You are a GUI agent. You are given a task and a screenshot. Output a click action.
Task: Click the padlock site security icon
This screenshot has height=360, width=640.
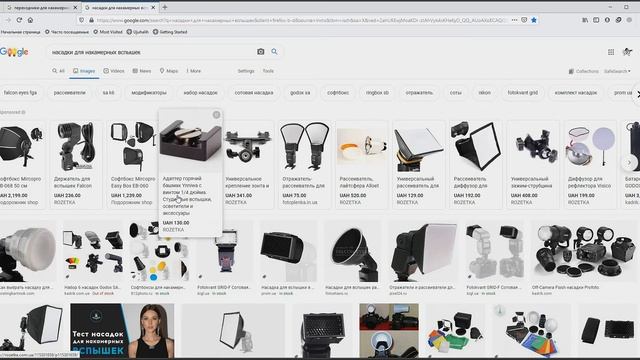tap(91, 20)
